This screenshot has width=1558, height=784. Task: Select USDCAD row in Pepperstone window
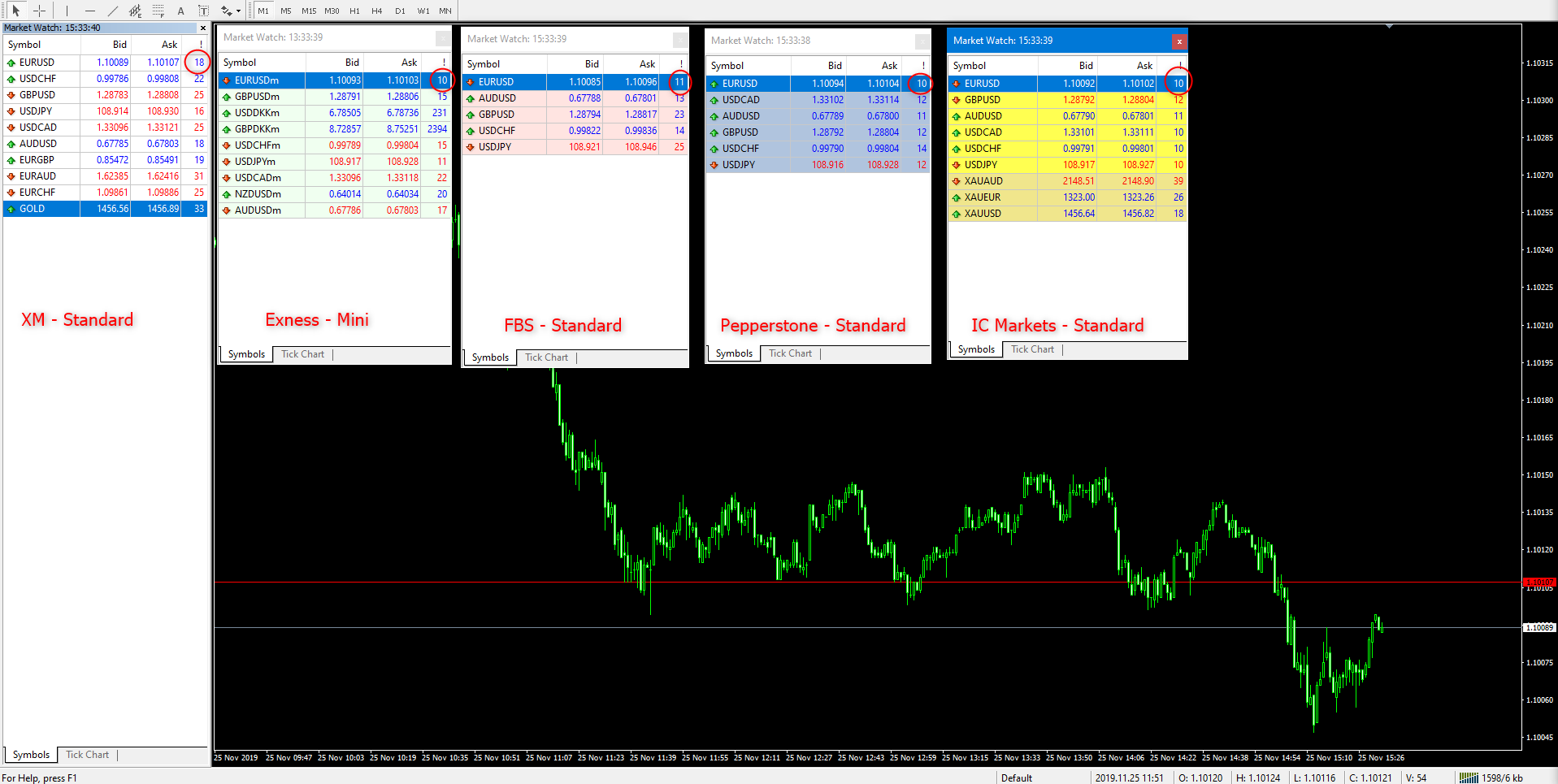click(x=818, y=100)
